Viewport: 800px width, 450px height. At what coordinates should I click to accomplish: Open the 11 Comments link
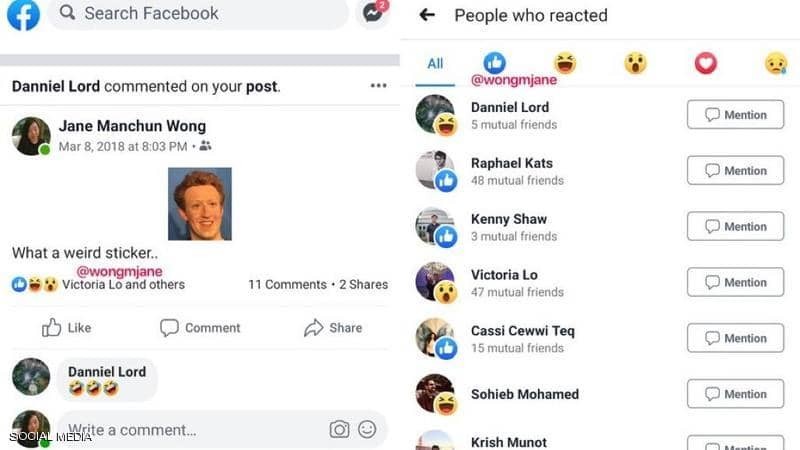point(287,284)
